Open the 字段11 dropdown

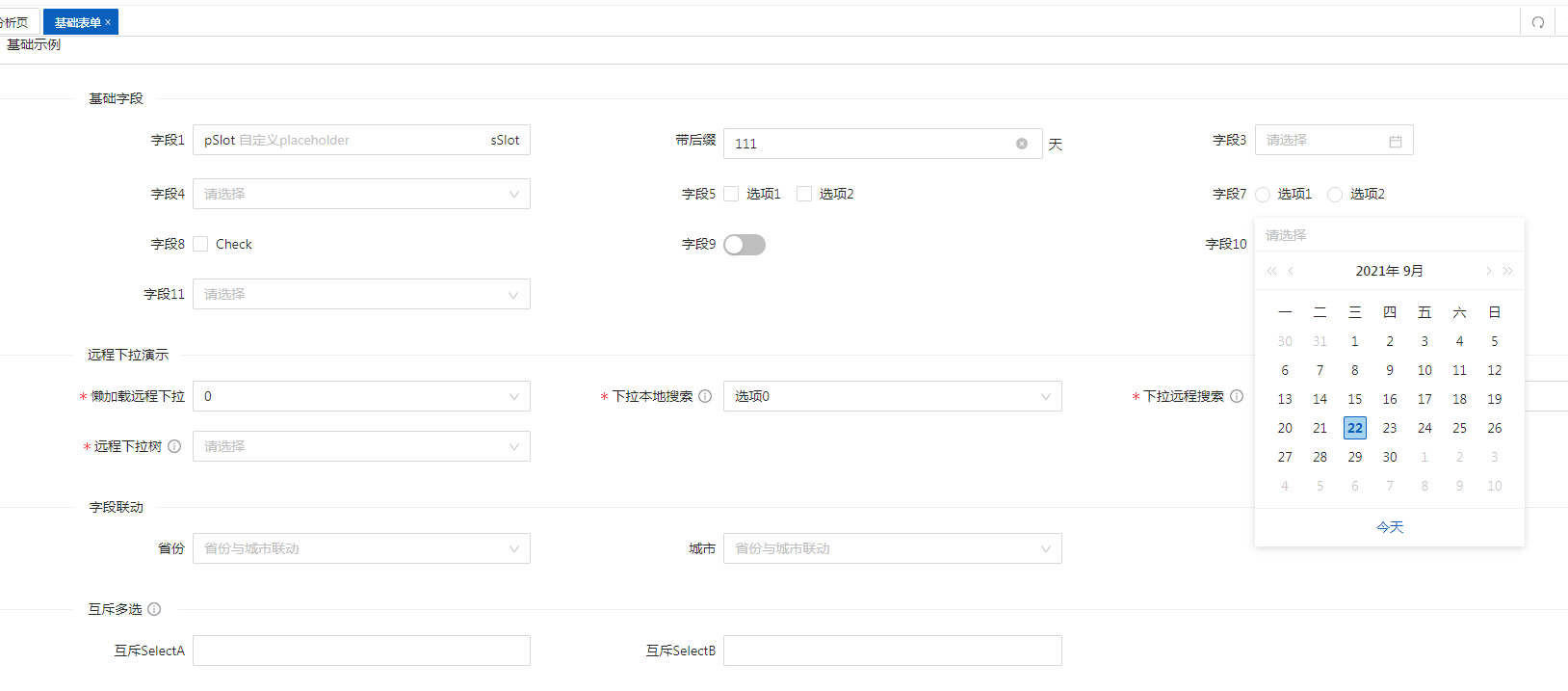tap(361, 294)
